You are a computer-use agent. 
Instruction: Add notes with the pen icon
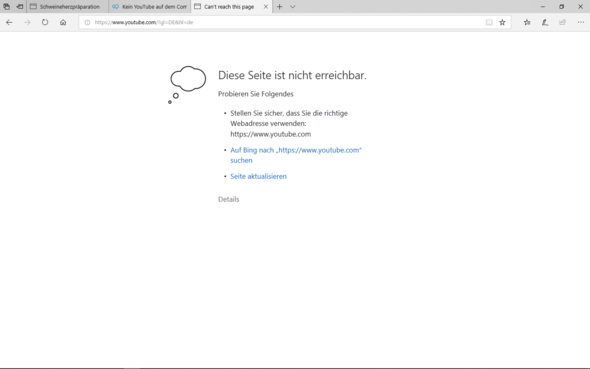click(545, 22)
